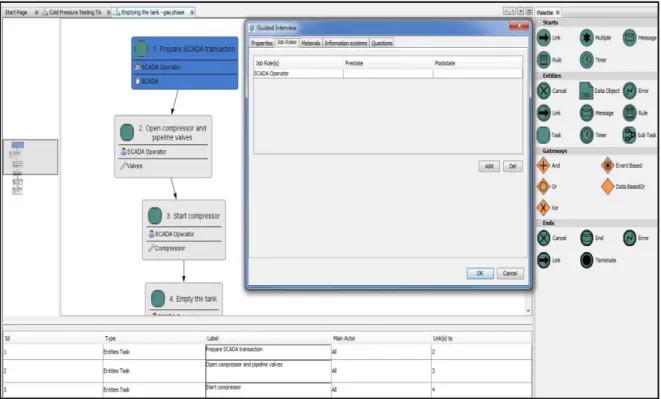Switch to the Materials tab
Viewport: 661px width, 399px height.
click(311, 43)
